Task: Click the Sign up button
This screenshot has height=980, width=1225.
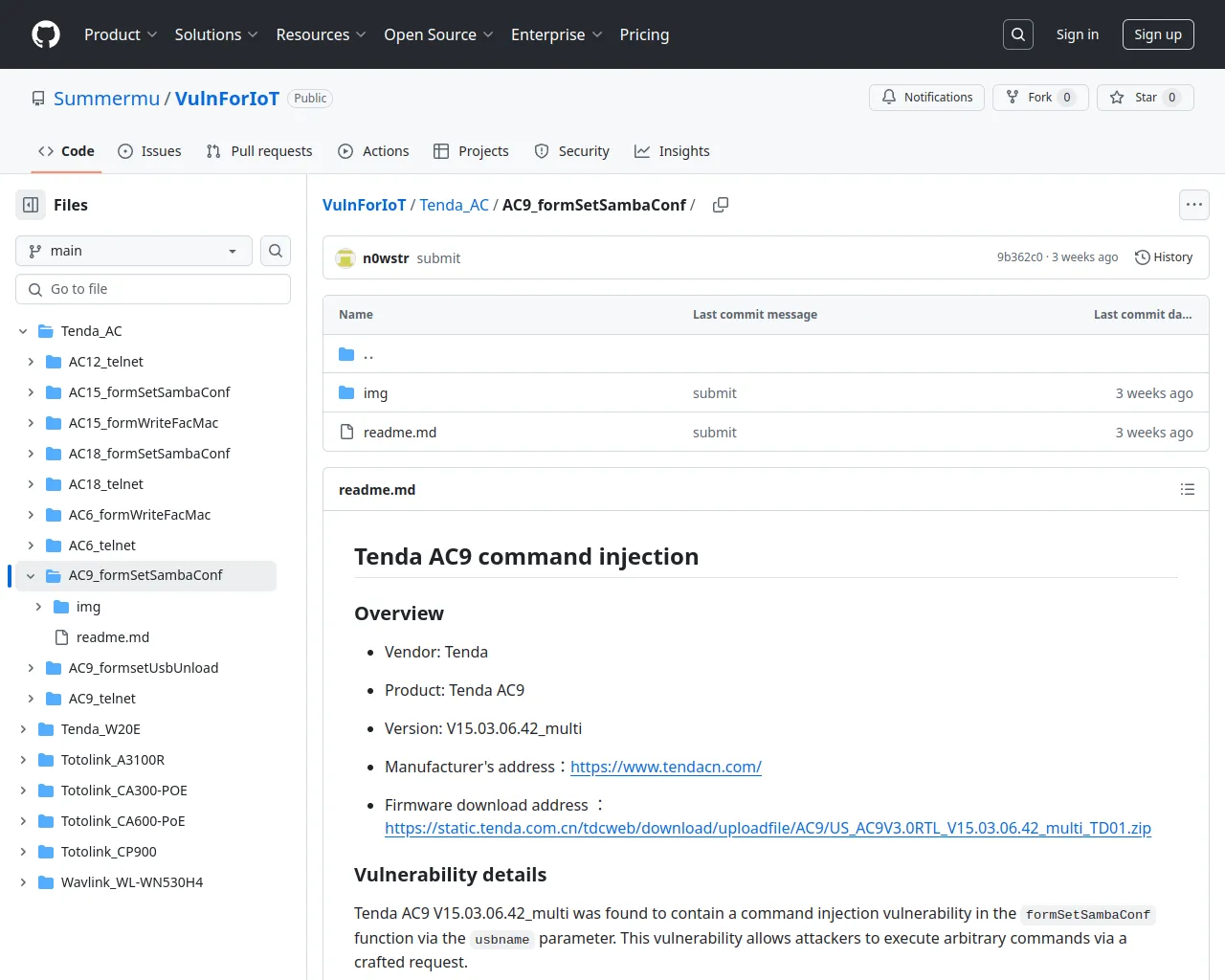Action: (x=1158, y=34)
